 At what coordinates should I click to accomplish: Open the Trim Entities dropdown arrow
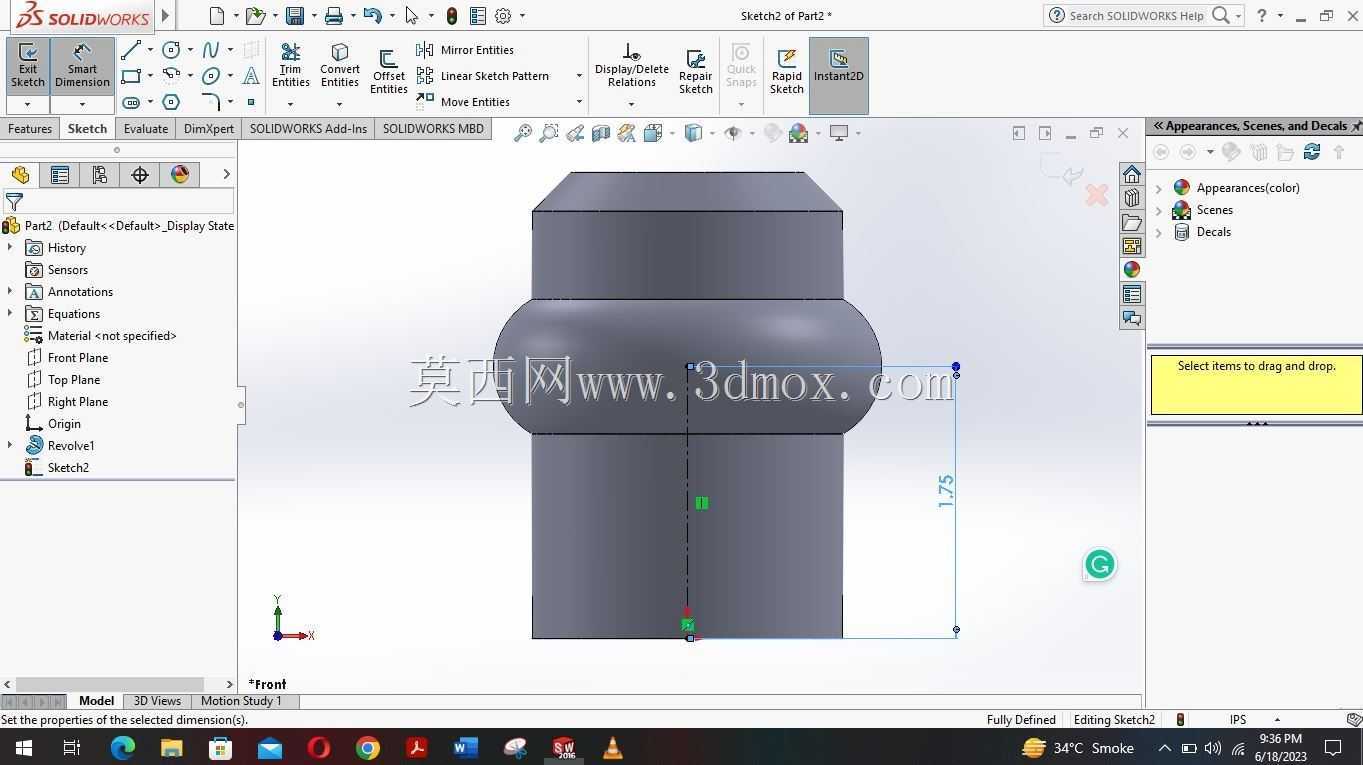pyautogui.click(x=291, y=104)
